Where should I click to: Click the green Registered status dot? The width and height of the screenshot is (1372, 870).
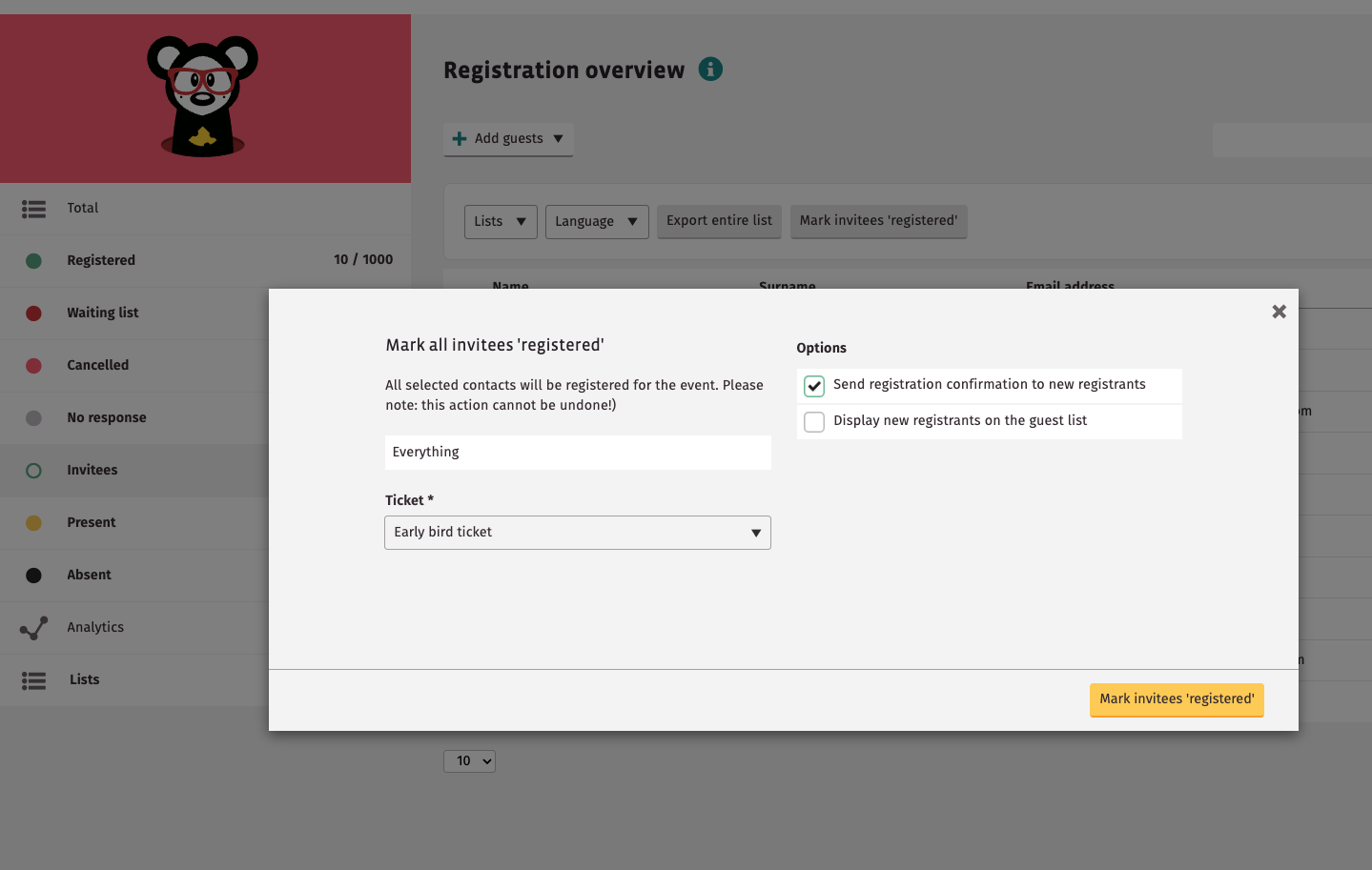(x=33, y=260)
